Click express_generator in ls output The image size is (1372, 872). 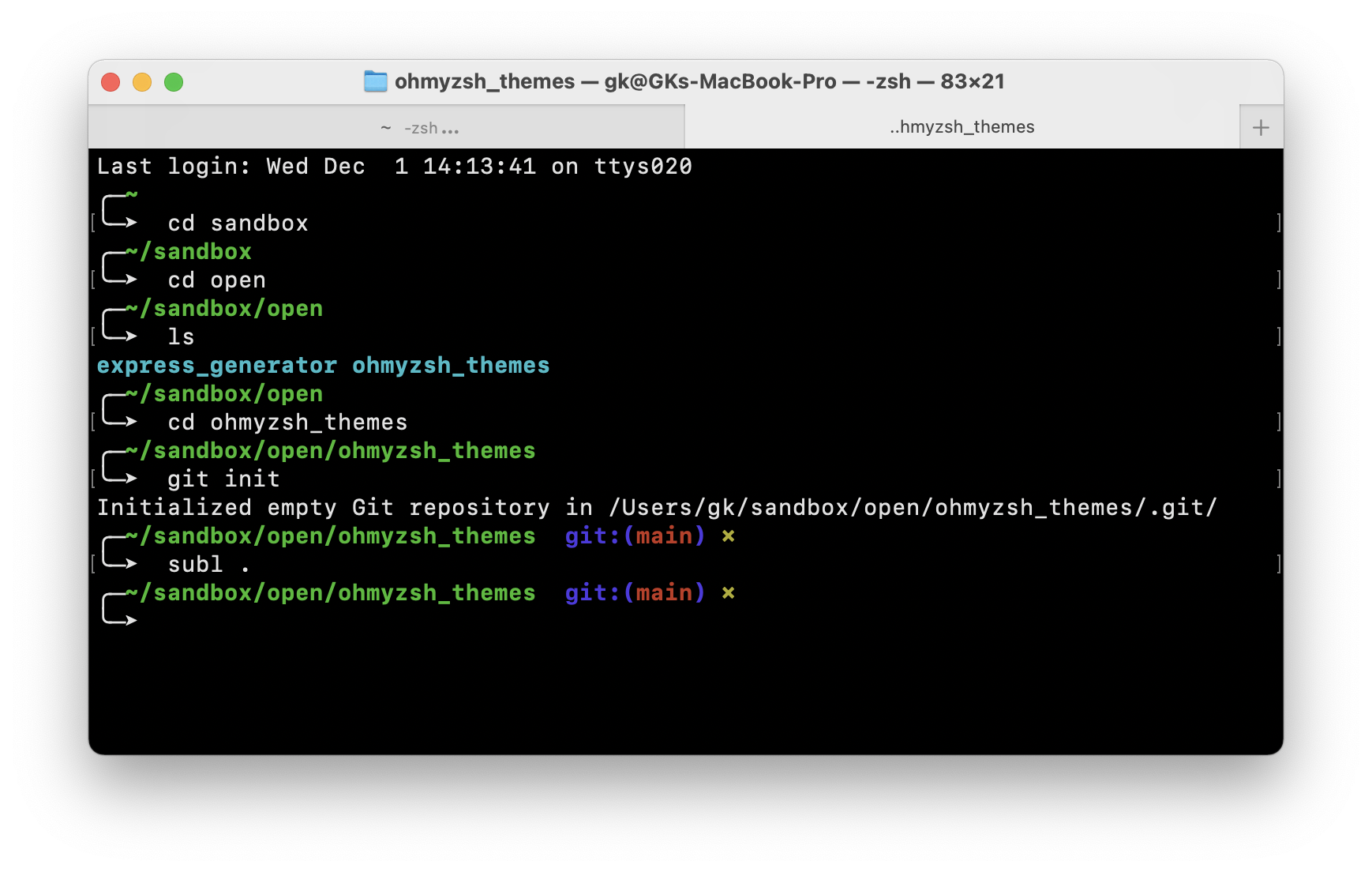click(x=217, y=366)
